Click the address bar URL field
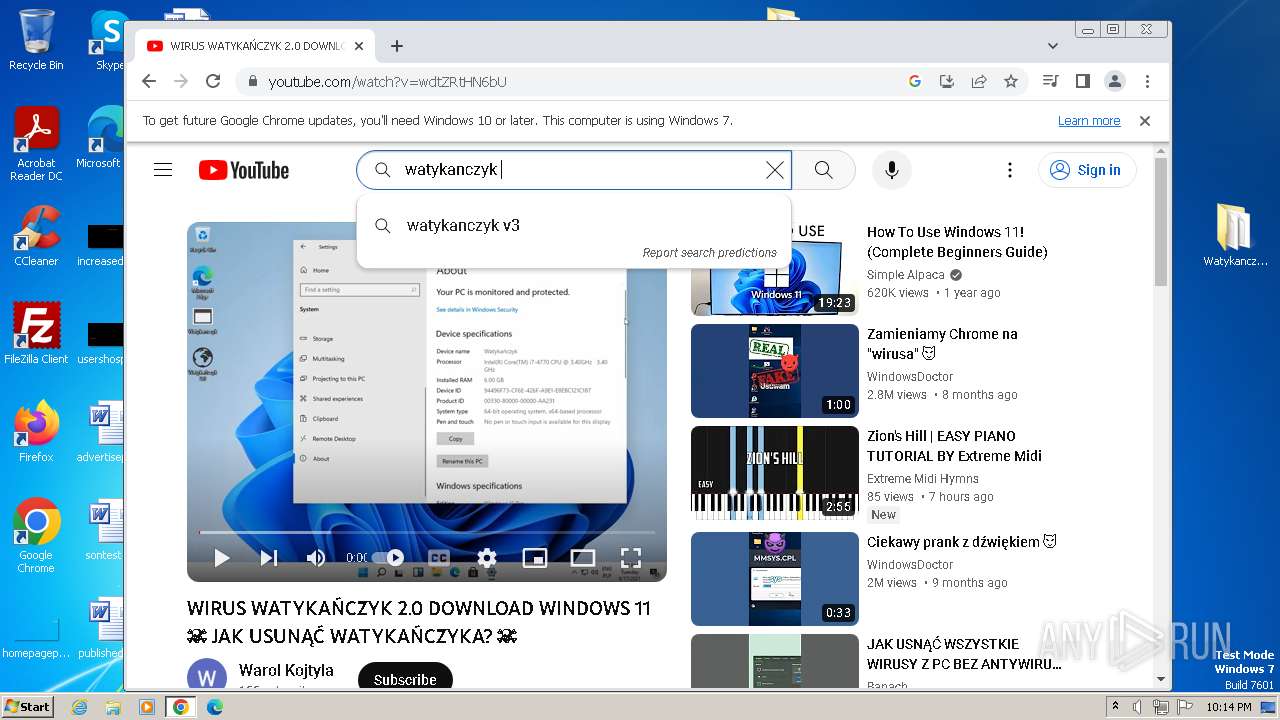Viewport: 1280px width, 720px height. 580,82
